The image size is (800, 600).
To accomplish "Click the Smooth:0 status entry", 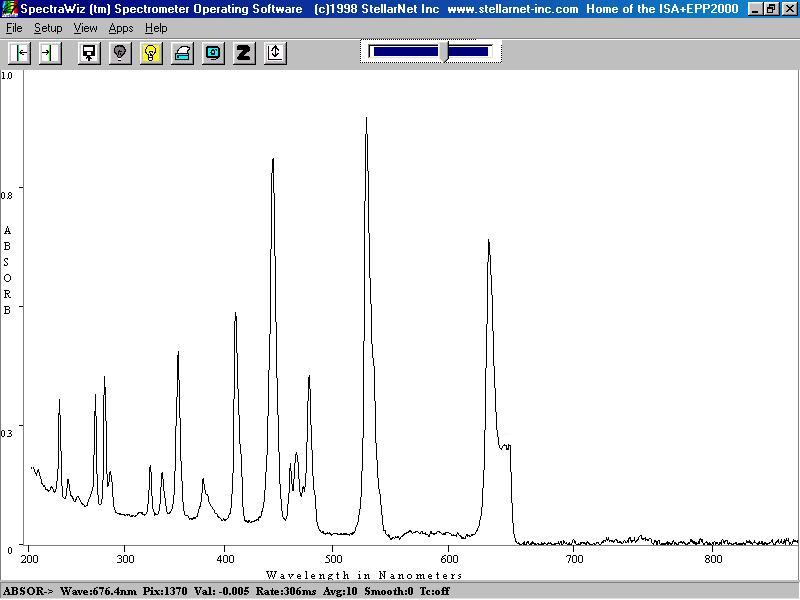I will click(389, 591).
